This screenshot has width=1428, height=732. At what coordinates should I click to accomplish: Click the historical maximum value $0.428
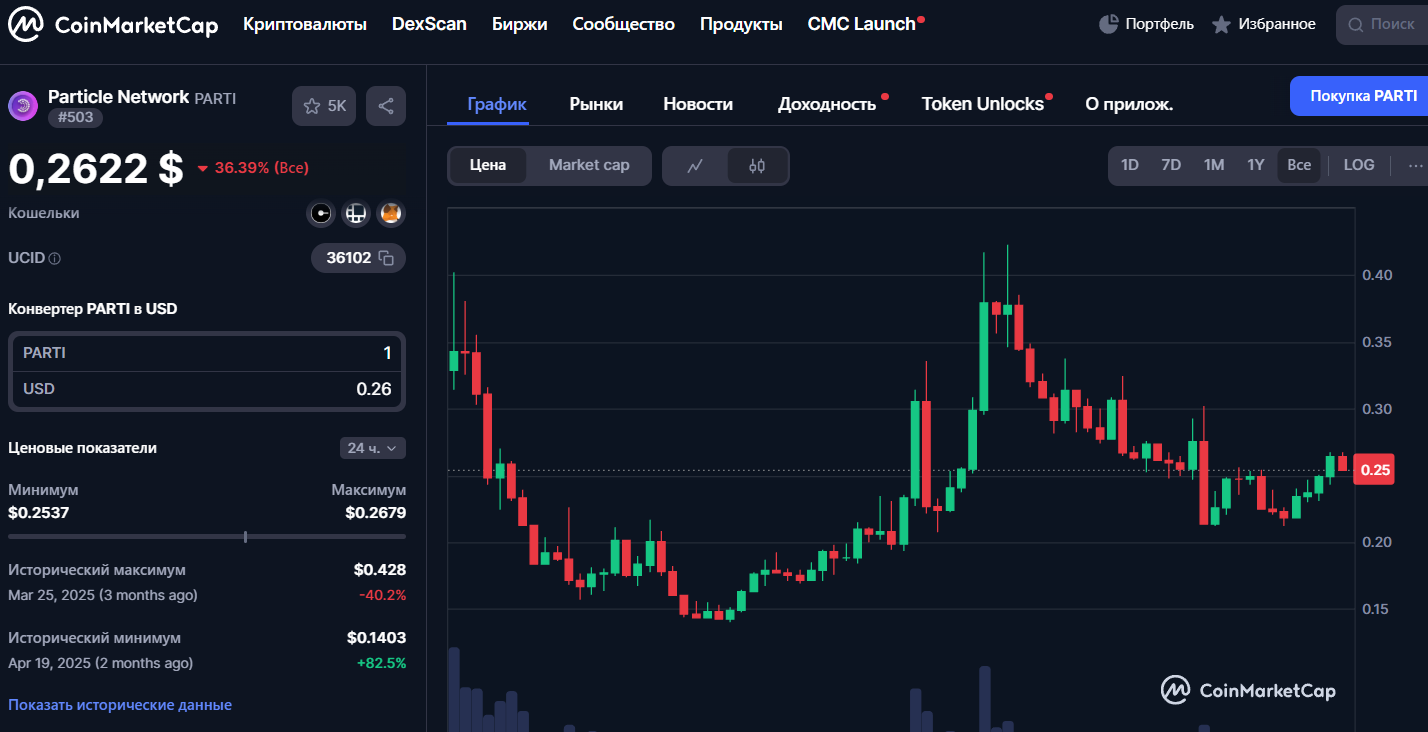pyautogui.click(x=380, y=570)
